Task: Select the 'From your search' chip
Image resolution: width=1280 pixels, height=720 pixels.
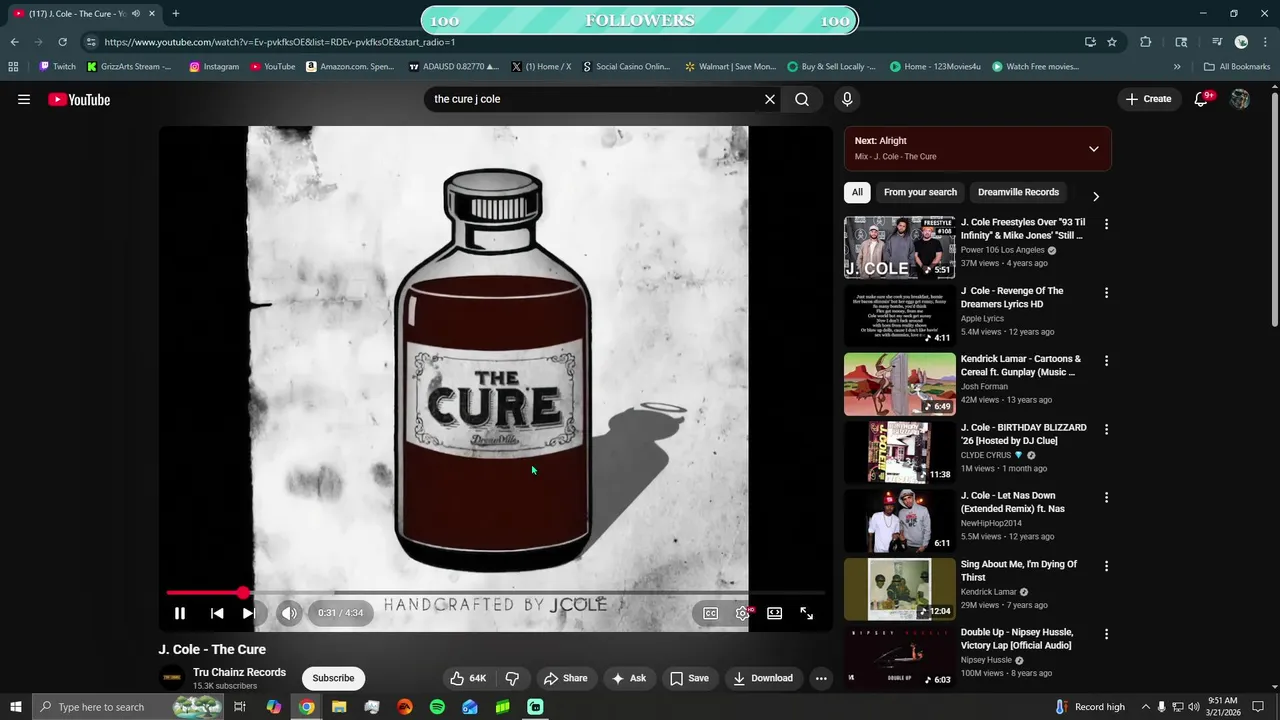Action: click(920, 192)
